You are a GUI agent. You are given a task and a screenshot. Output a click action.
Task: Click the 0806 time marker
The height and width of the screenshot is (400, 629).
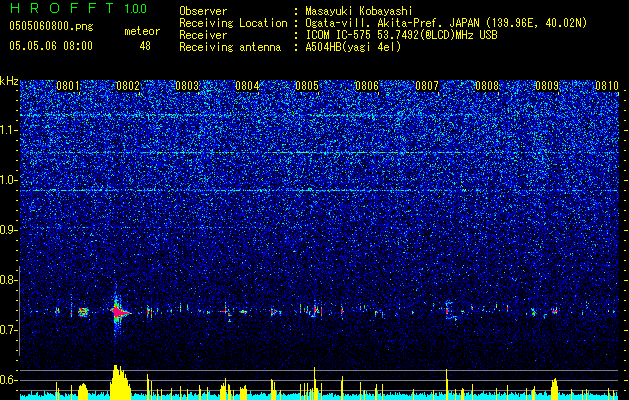tap(367, 86)
